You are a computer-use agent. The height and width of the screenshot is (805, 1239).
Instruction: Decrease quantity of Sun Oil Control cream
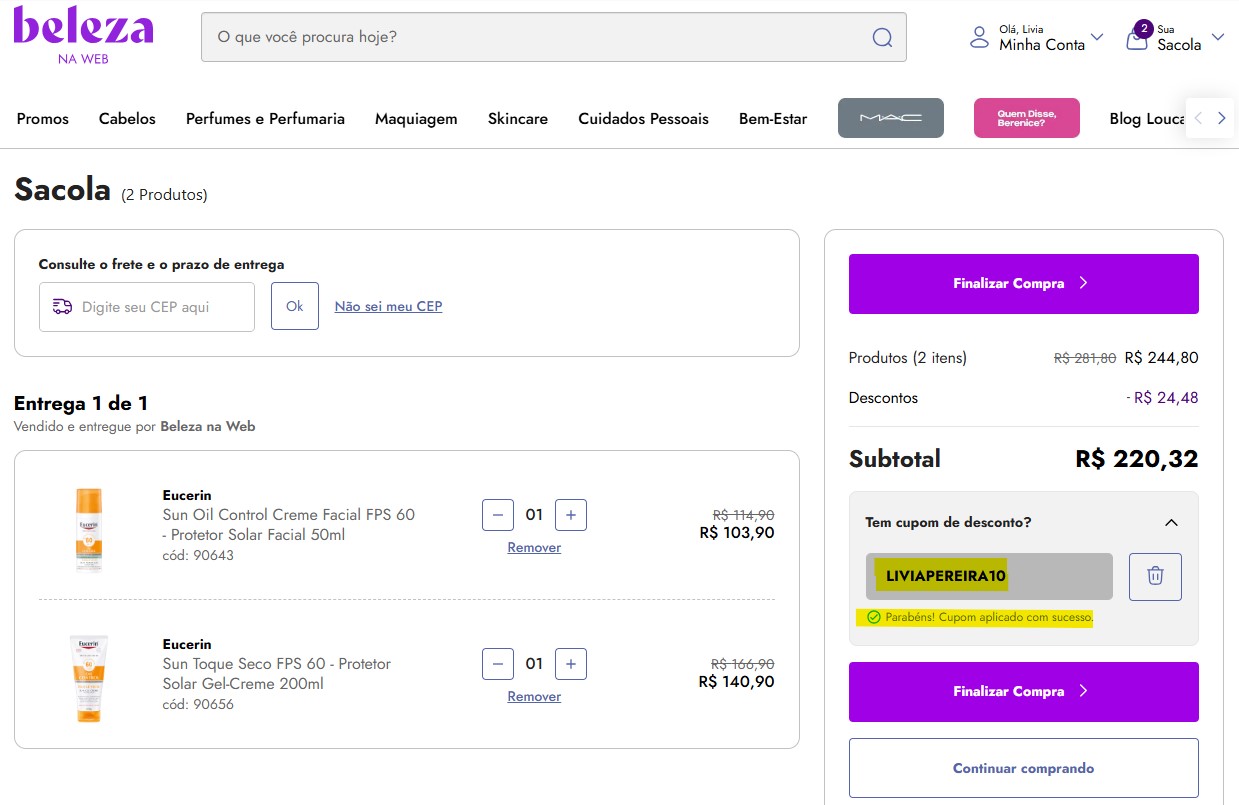(x=498, y=515)
